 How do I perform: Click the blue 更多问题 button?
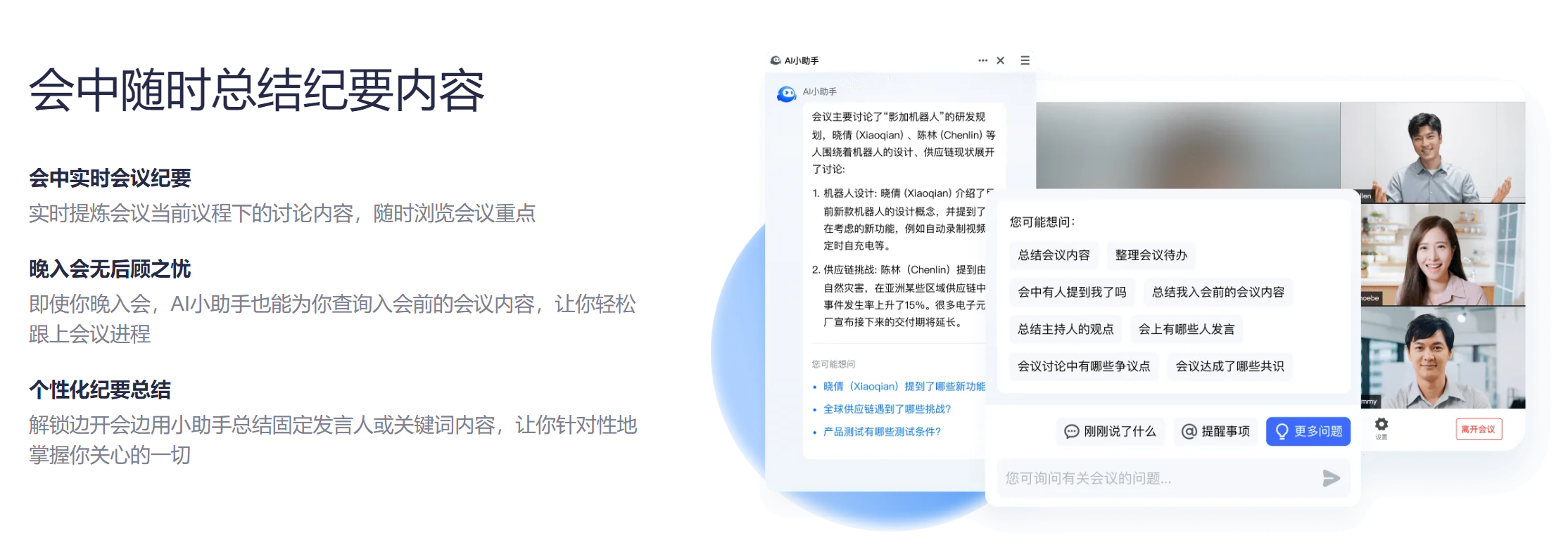click(x=1308, y=431)
